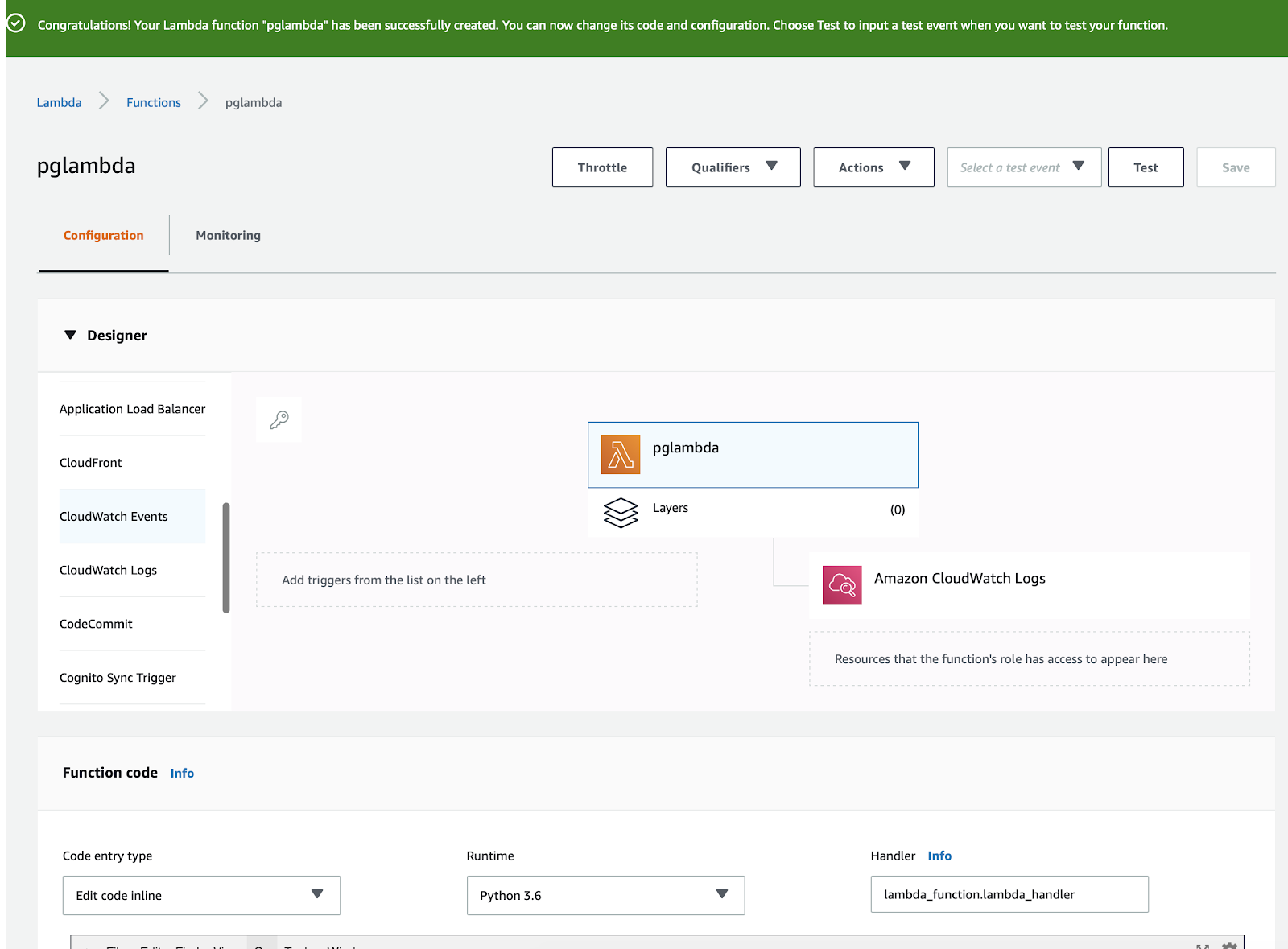Click the orange Lambda icon on the pglambda card
This screenshot has height=949, width=1288.
click(x=621, y=455)
